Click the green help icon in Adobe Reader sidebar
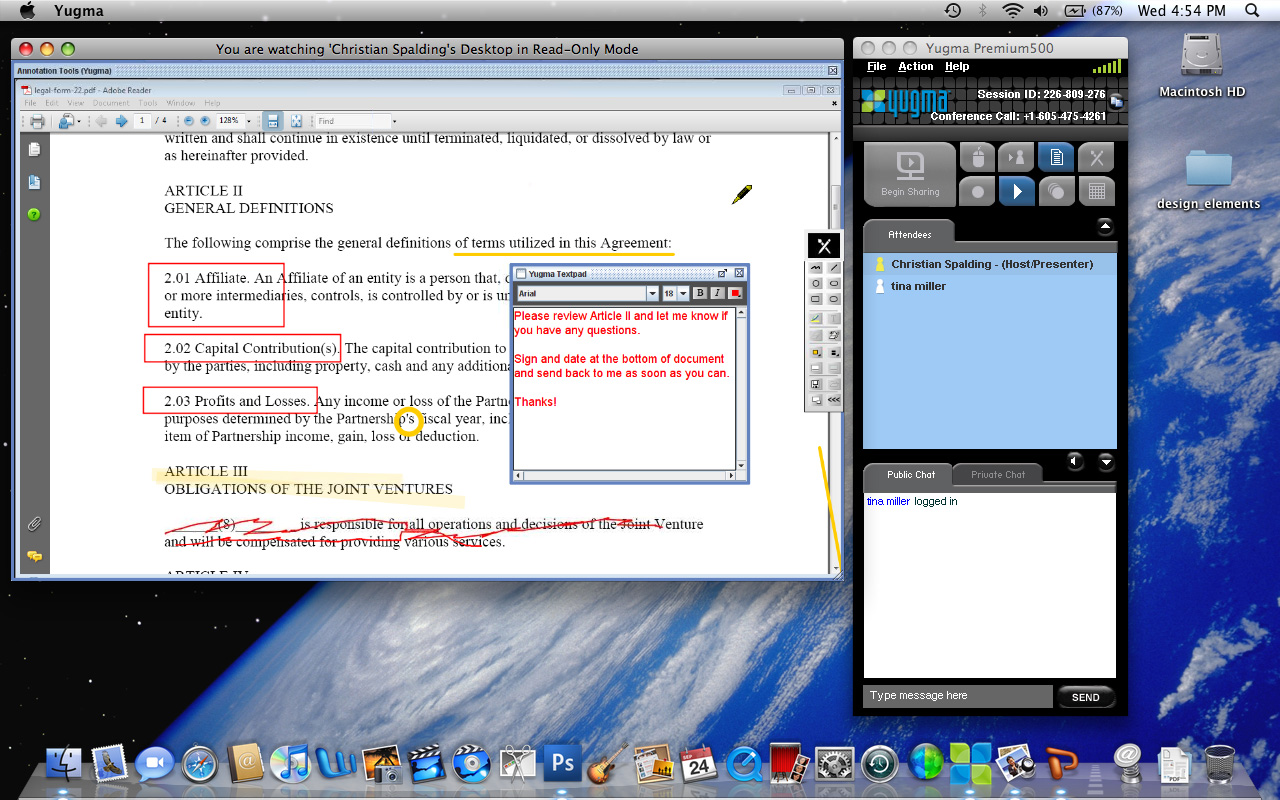Viewport: 1280px width, 800px height. [34, 214]
